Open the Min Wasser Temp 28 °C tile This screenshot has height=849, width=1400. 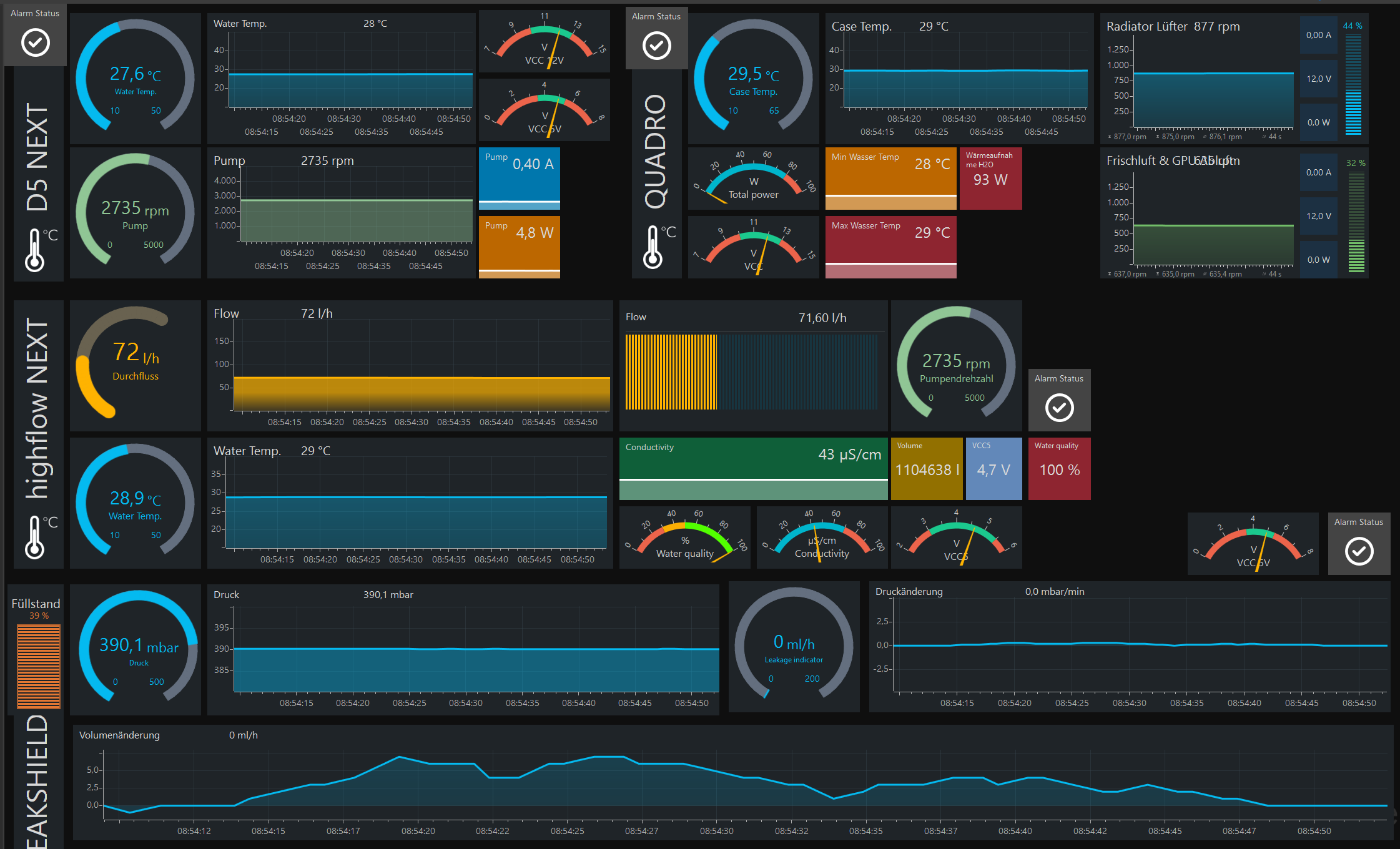click(890, 178)
